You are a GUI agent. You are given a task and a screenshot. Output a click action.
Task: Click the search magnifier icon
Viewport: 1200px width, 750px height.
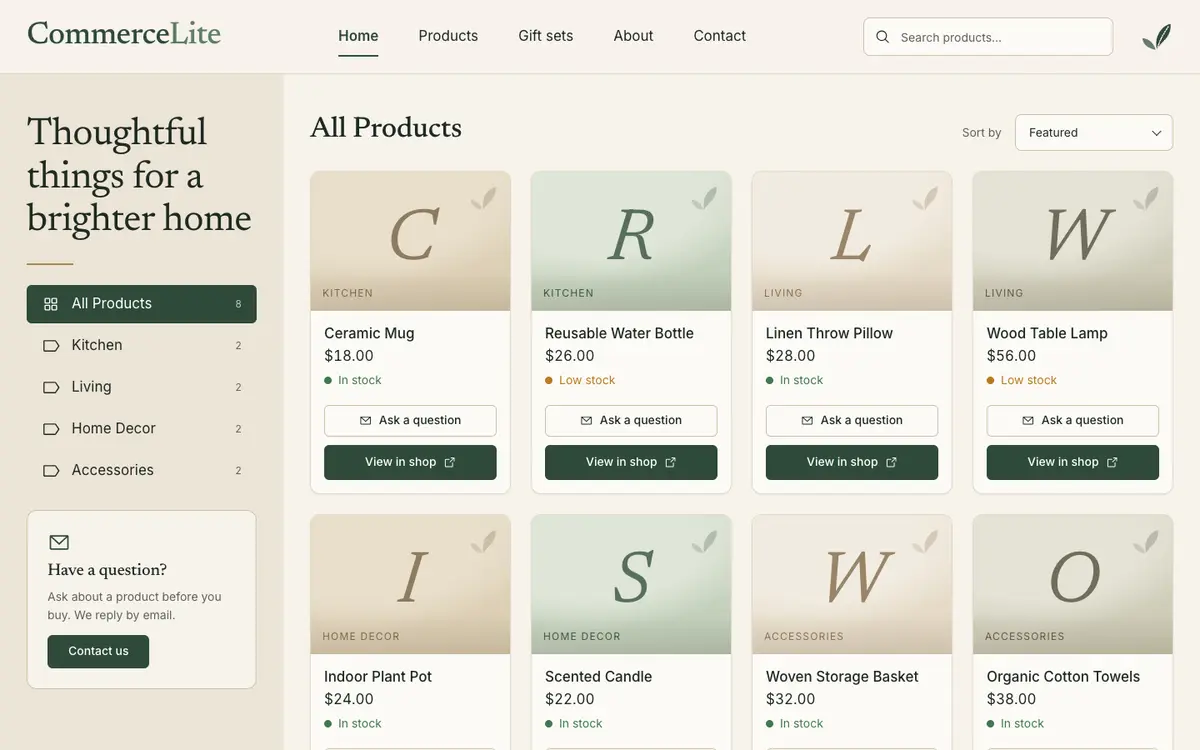pyautogui.click(x=882, y=37)
